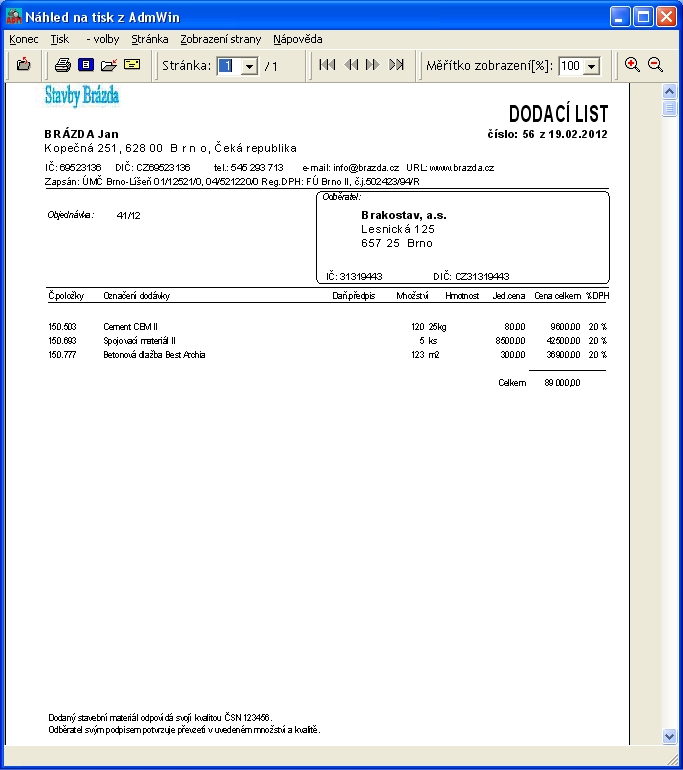The image size is (683, 770).
Task: Click the vertical scrollbar thumb
Action: [x=669, y=108]
